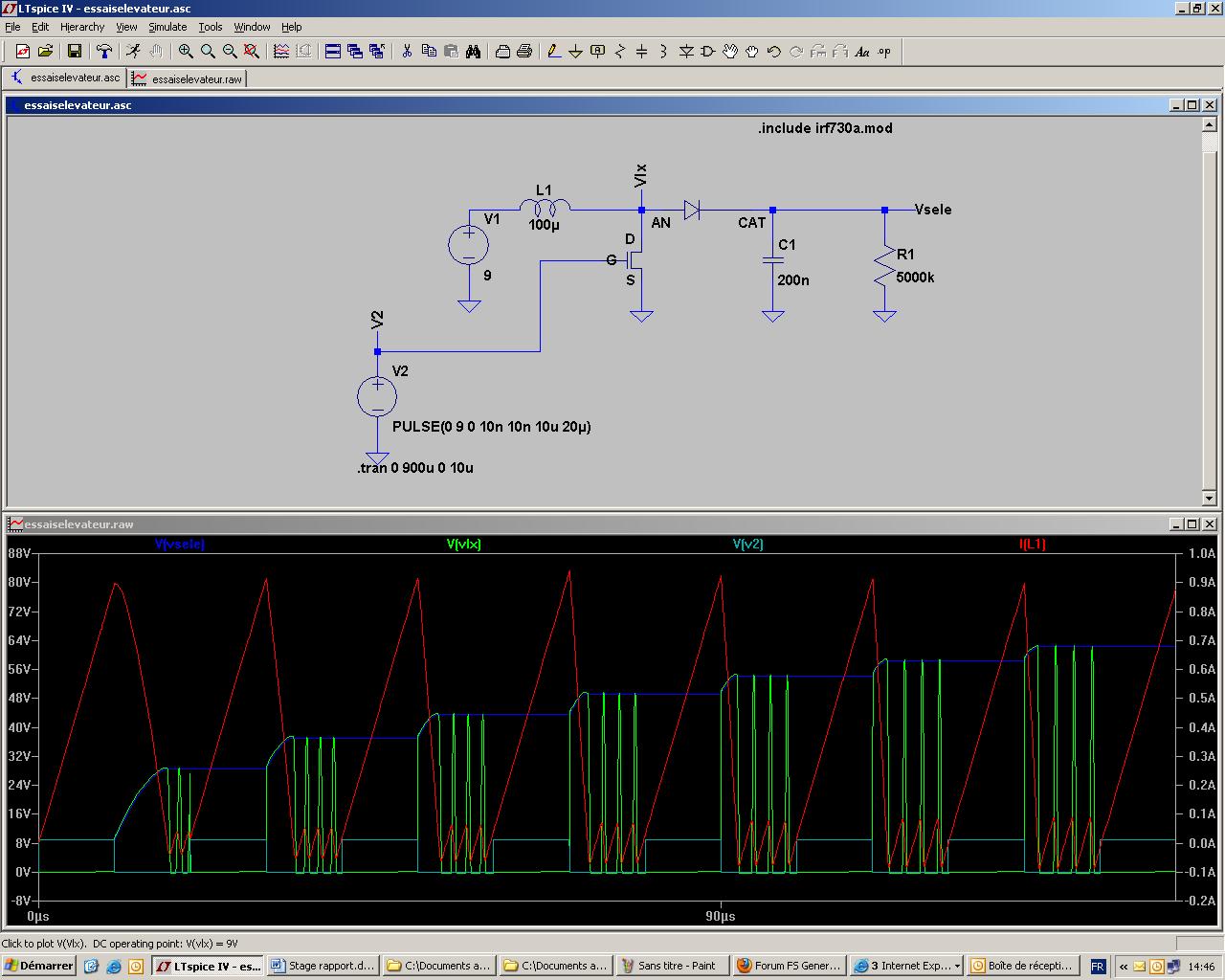
Task: Open the Simulate menu
Action: (x=167, y=27)
